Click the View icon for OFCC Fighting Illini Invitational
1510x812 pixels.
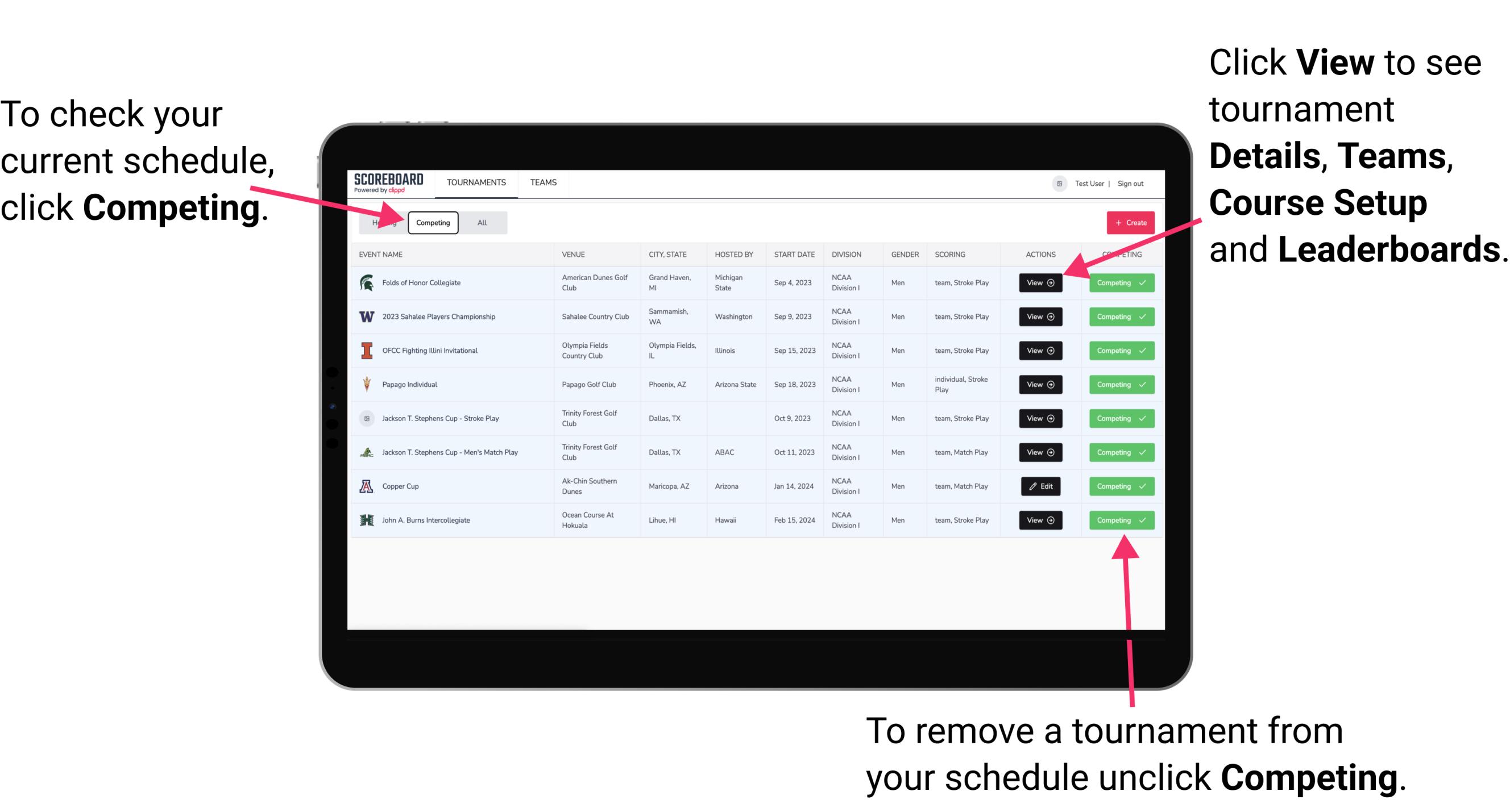tap(1039, 350)
